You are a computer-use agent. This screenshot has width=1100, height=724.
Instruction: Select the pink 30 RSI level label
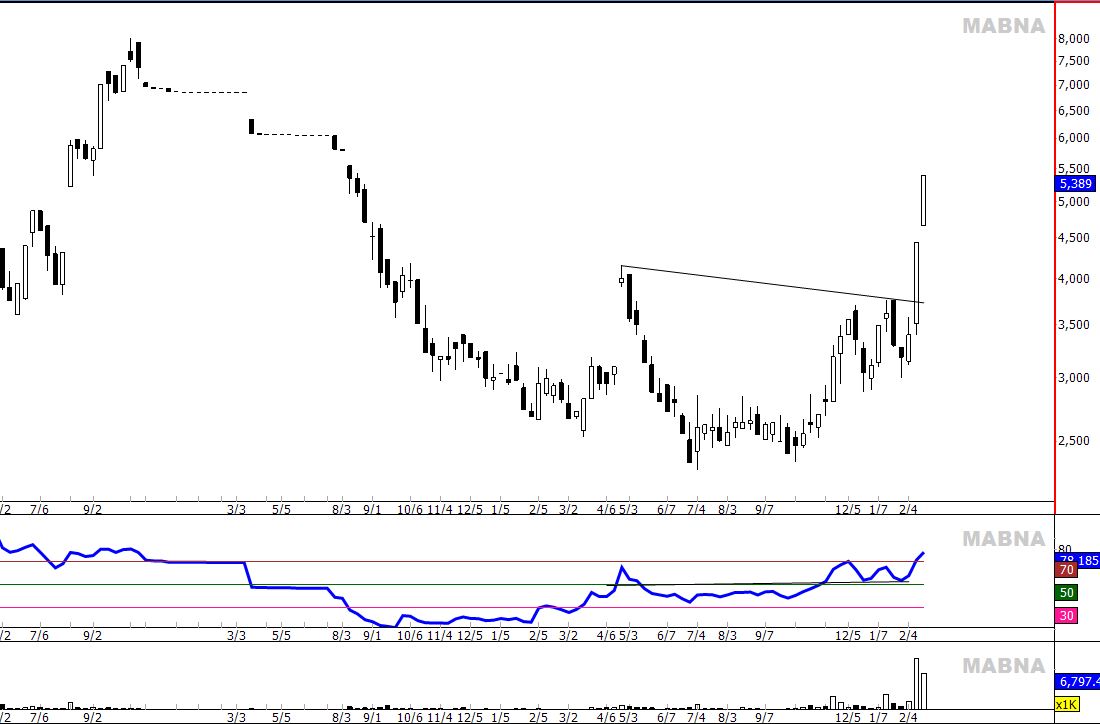[x=1066, y=616]
